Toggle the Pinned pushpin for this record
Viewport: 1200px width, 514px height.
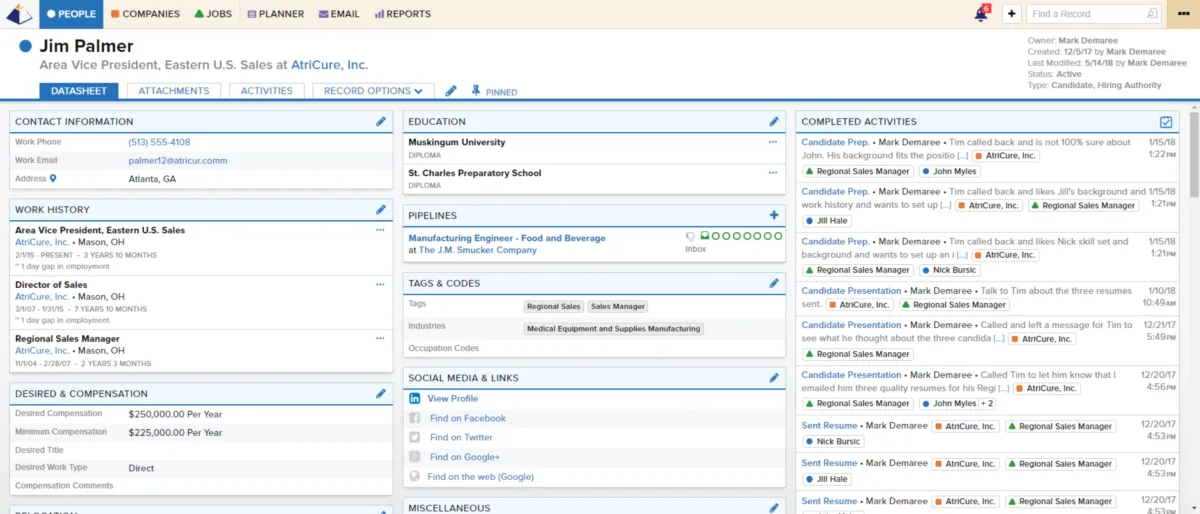pos(476,91)
